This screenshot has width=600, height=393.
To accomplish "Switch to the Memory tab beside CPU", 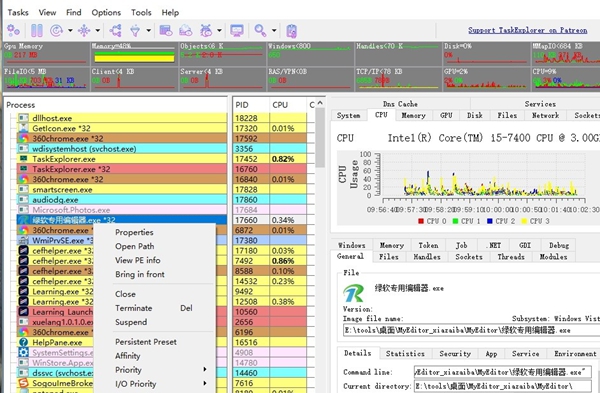I will pyautogui.click(x=413, y=116).
